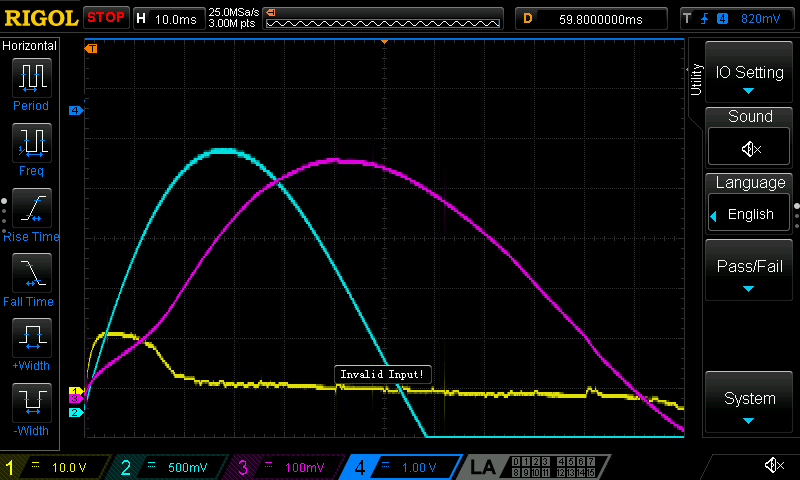Image resolution: width=800 pixels, height=480 pixels.
Task: Toggle the Sound mute button
Action: (749, 148)
